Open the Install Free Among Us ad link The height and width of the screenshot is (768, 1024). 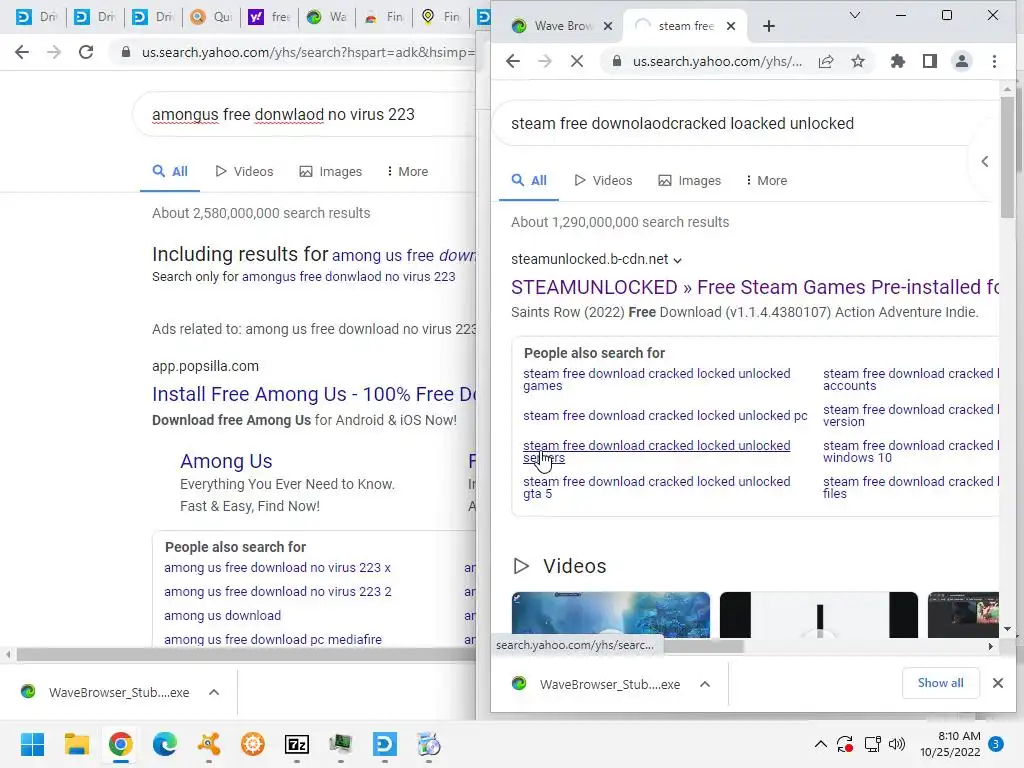pos(314,394)
